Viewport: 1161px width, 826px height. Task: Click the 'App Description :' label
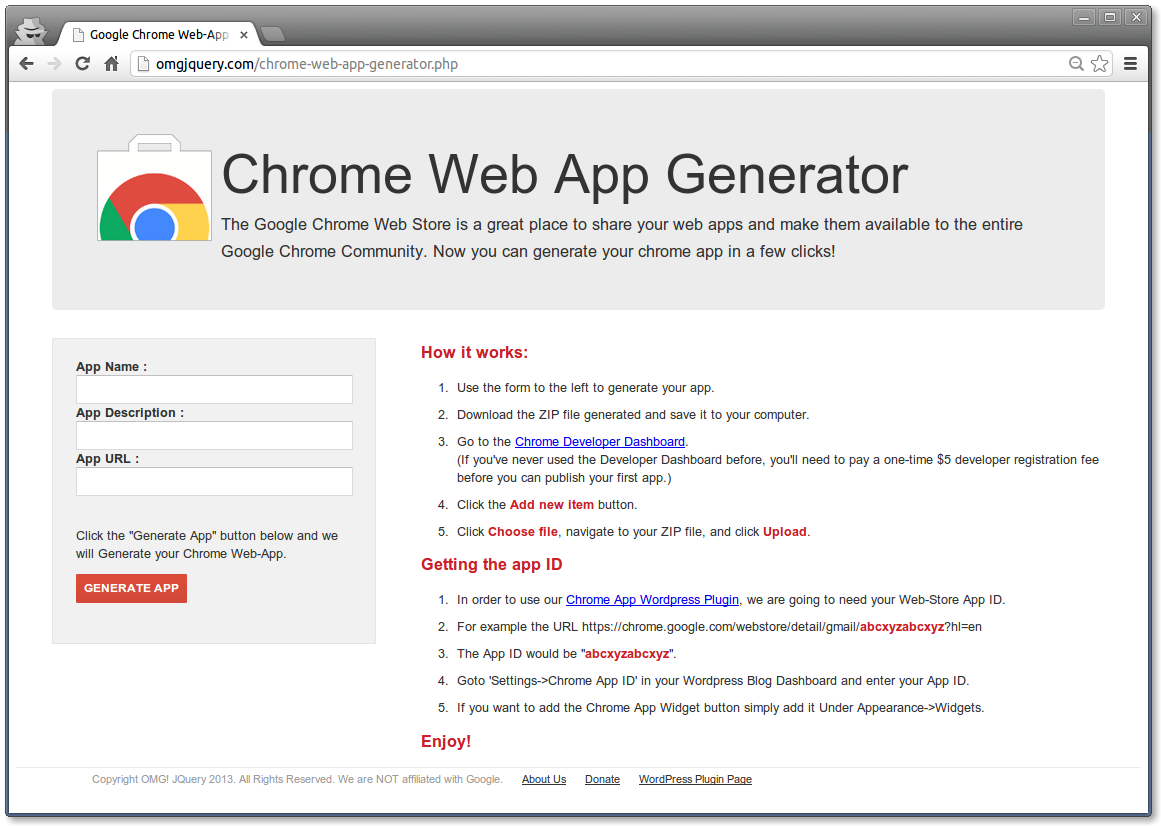click(130, 413)
